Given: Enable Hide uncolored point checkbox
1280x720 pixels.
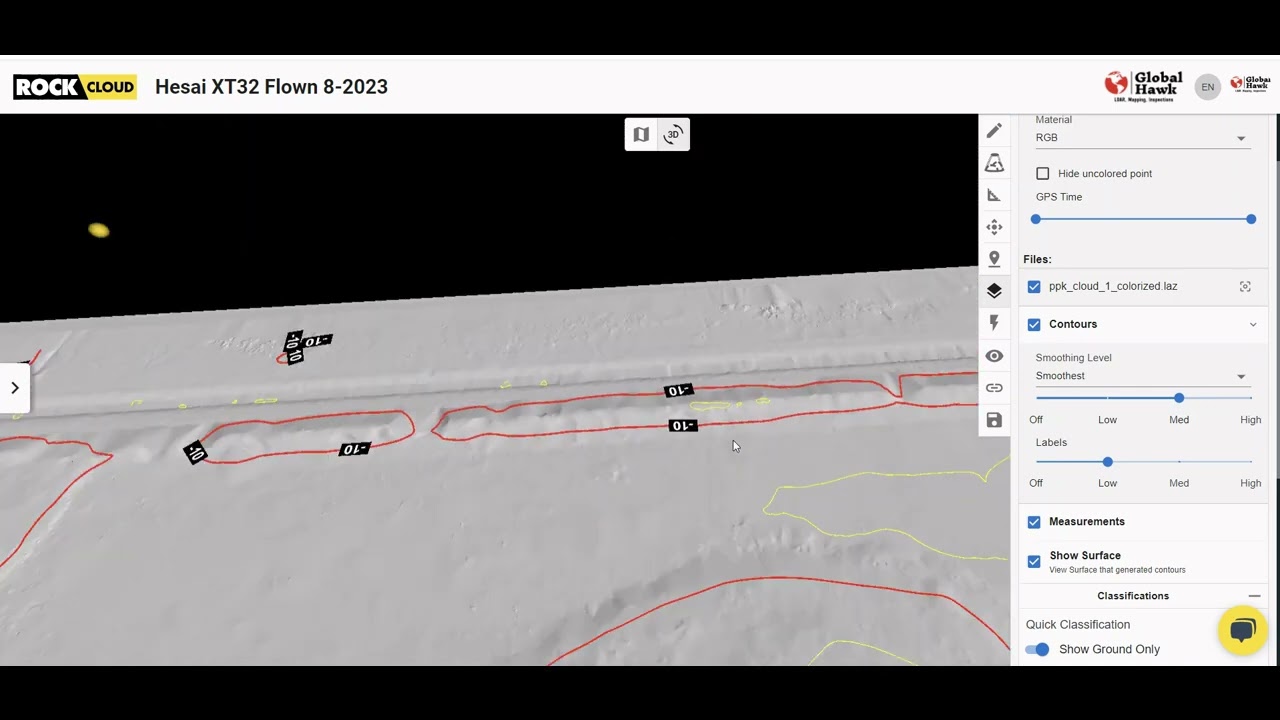Looking at the screenshot, I should click(x=1043, y=173).
